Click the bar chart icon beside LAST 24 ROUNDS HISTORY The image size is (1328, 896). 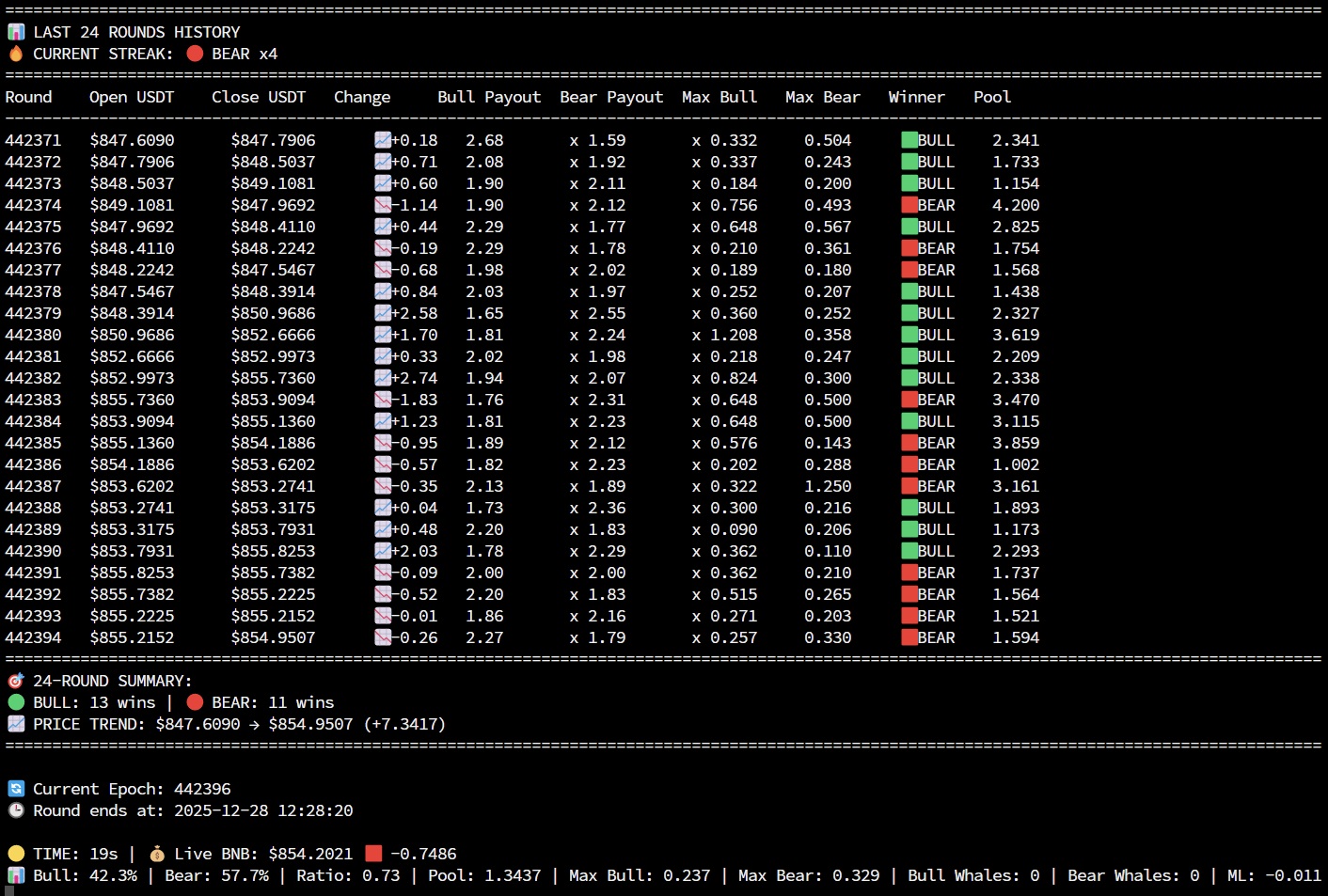point(16,32)
